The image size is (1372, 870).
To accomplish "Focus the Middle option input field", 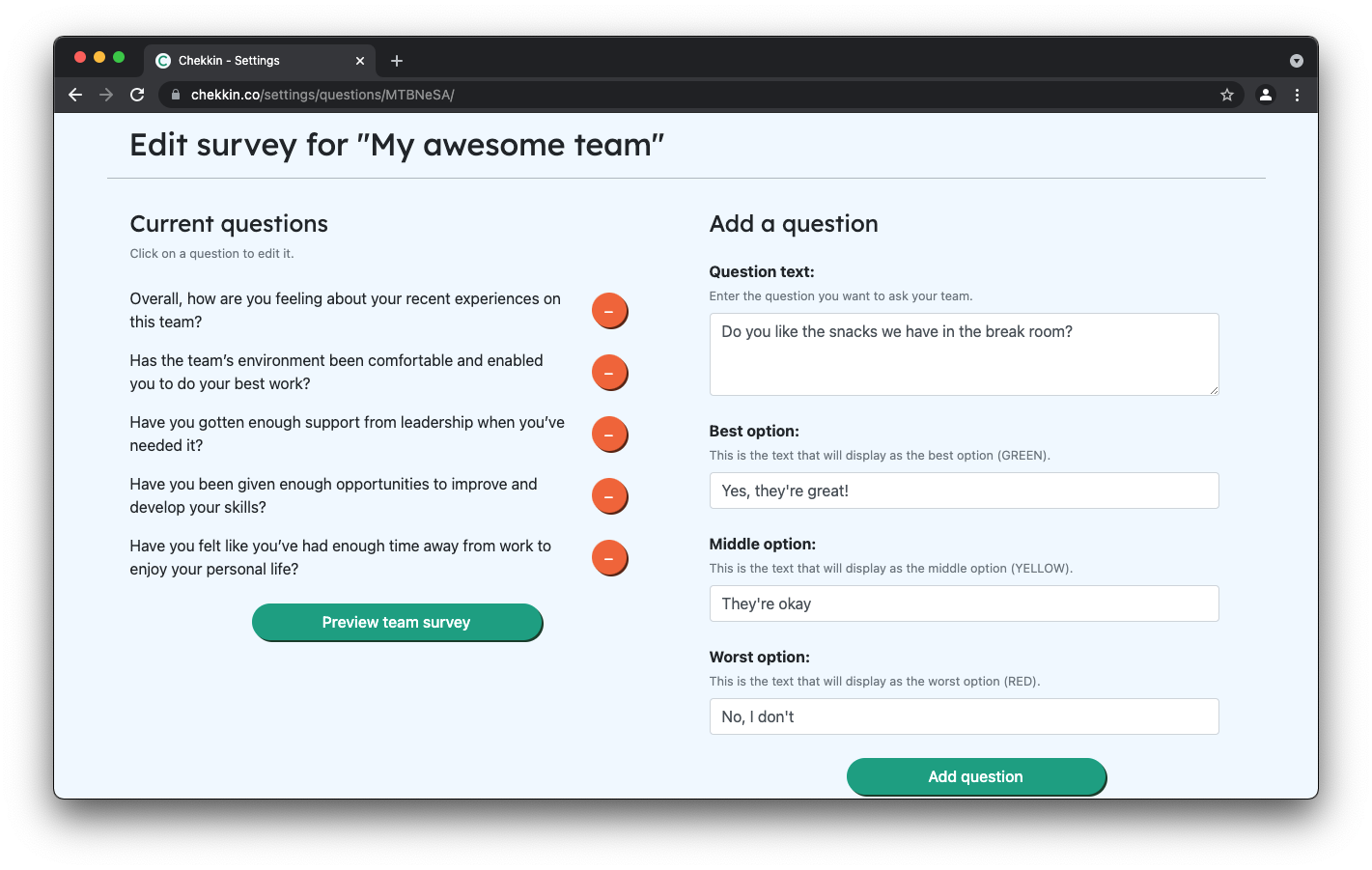I will pos(964,603).
